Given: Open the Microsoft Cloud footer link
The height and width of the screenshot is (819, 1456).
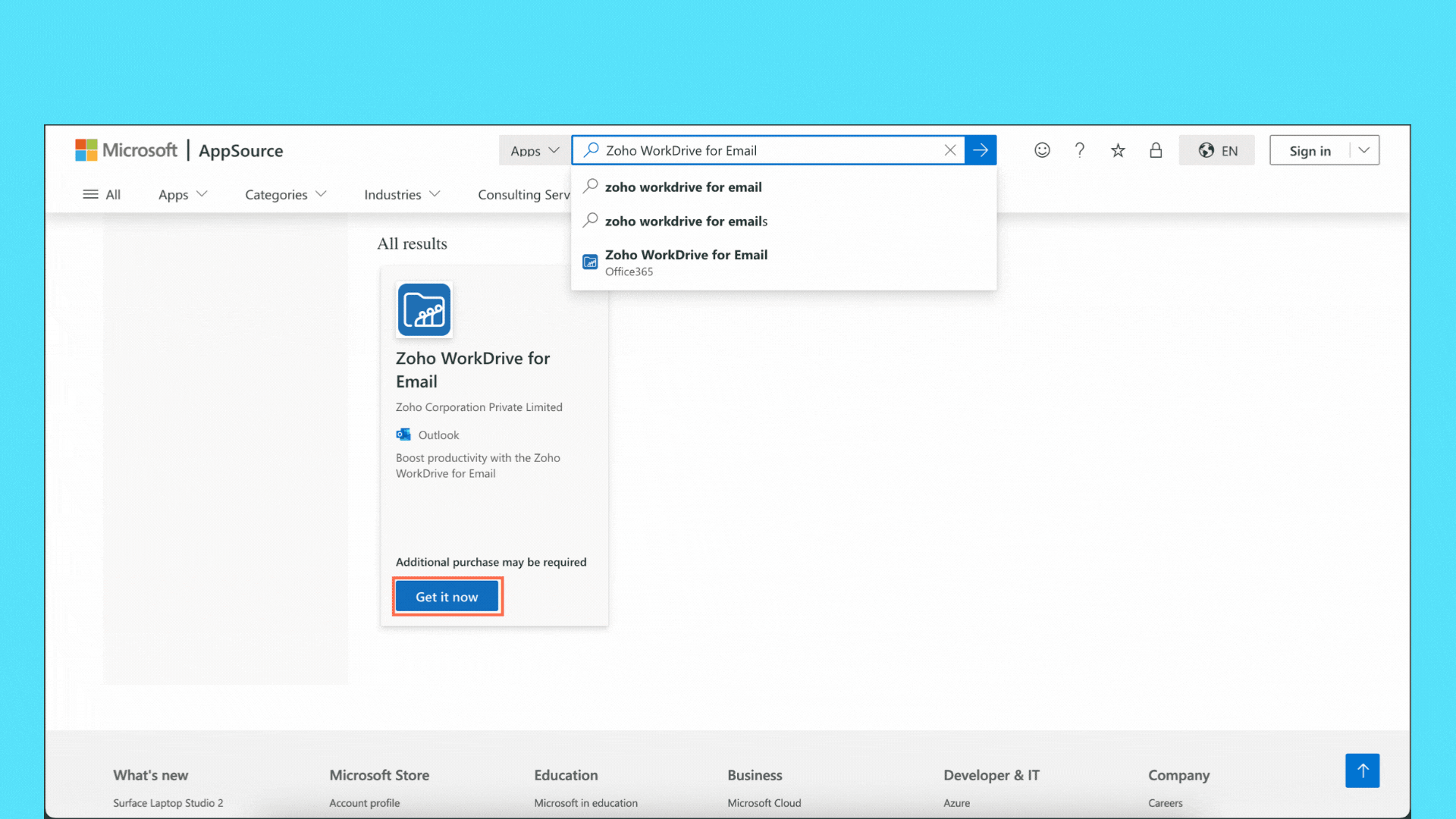Looking at the screenshot, I should [764, 803].
